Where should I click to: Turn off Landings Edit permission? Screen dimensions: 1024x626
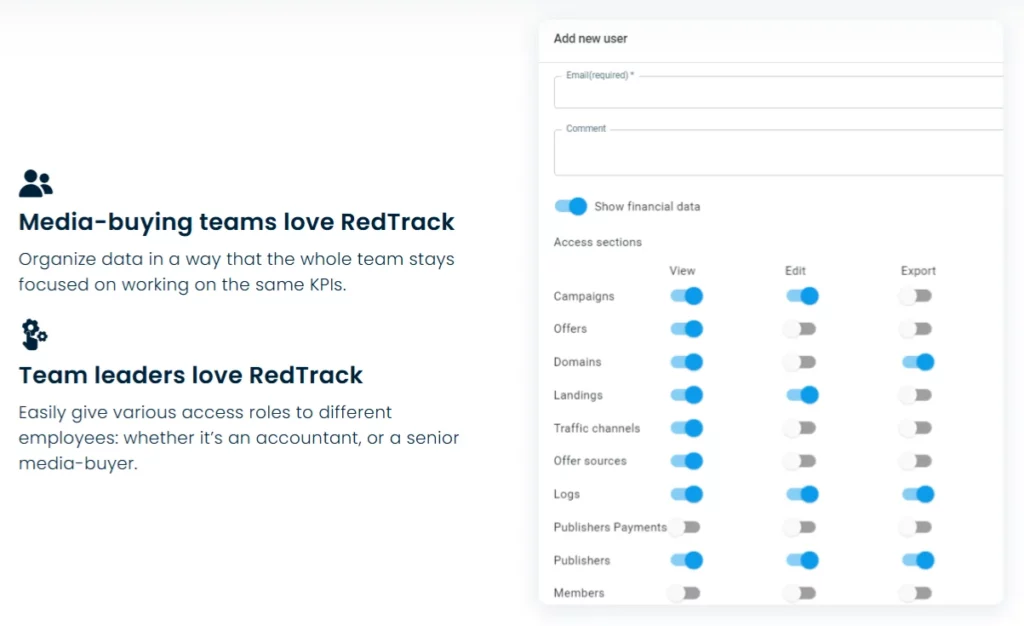click(801, 394)
